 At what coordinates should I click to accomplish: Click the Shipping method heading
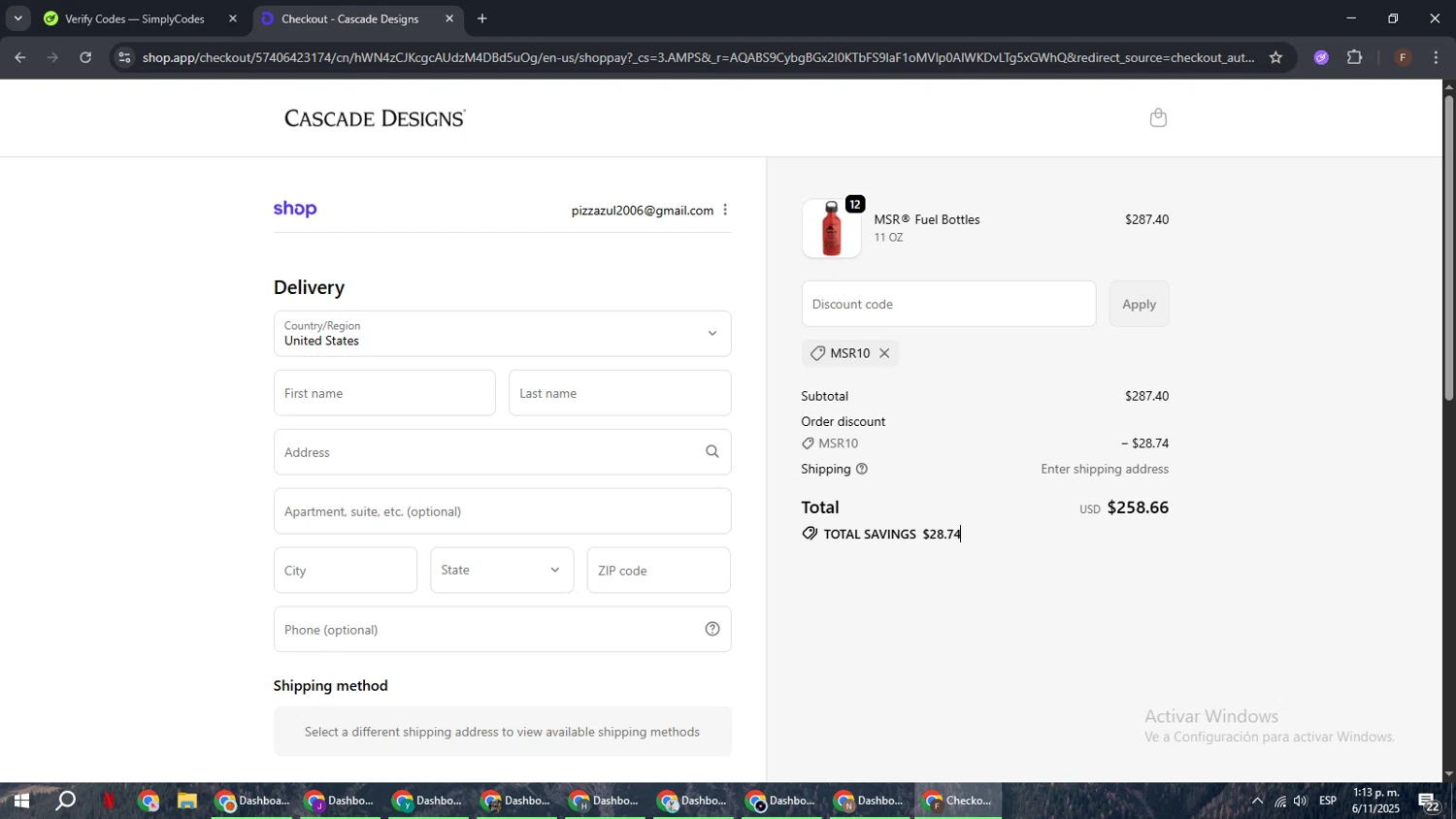[x=331, y=685]
